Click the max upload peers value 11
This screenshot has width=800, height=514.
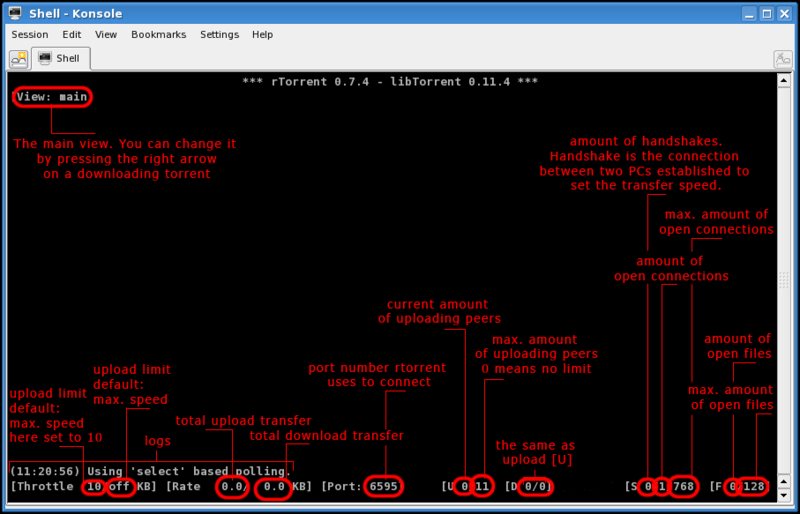click(x=482, y=486)
